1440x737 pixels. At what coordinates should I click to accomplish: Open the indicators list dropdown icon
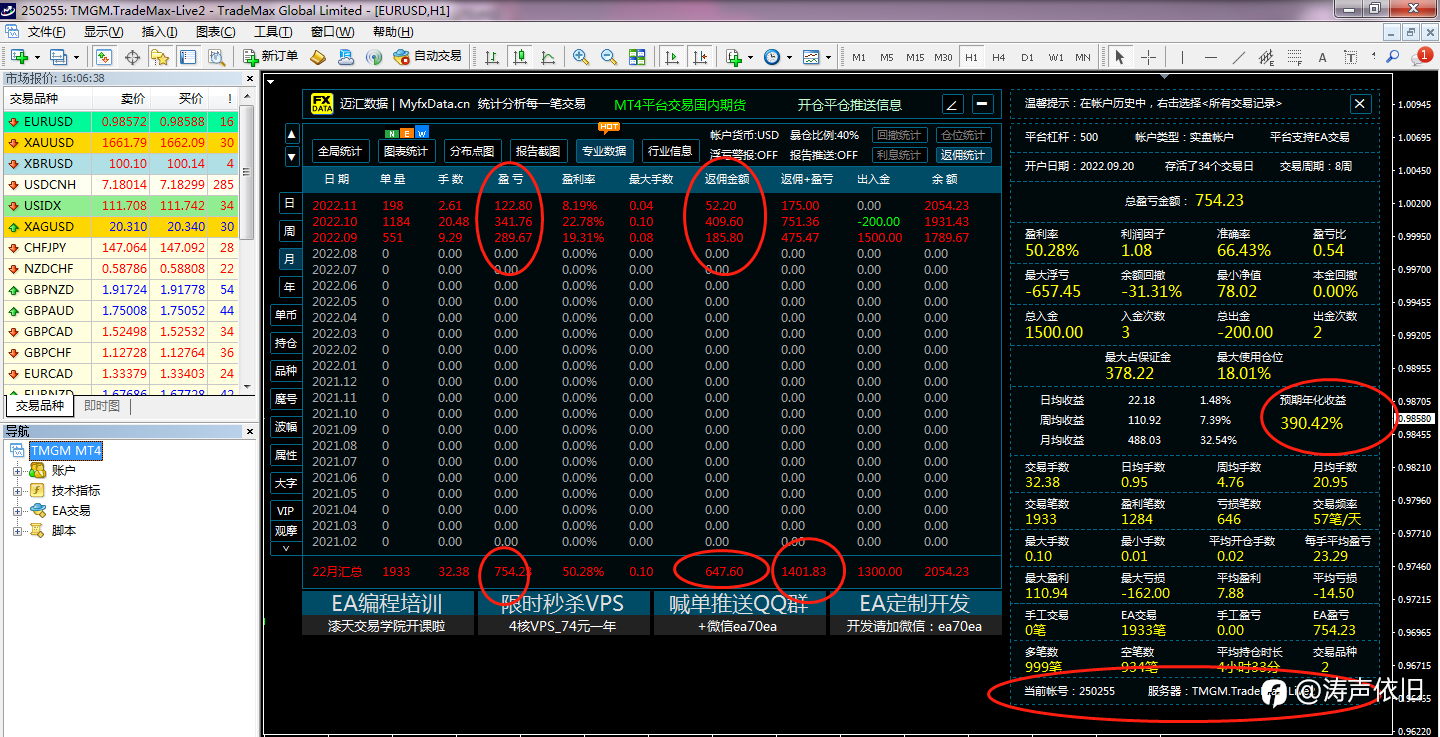(738, 57)
